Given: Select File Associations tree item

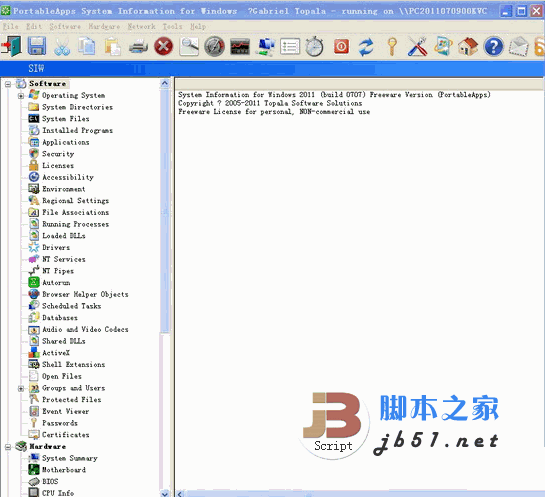Looking at the screenshot, I should coord(75,212).
